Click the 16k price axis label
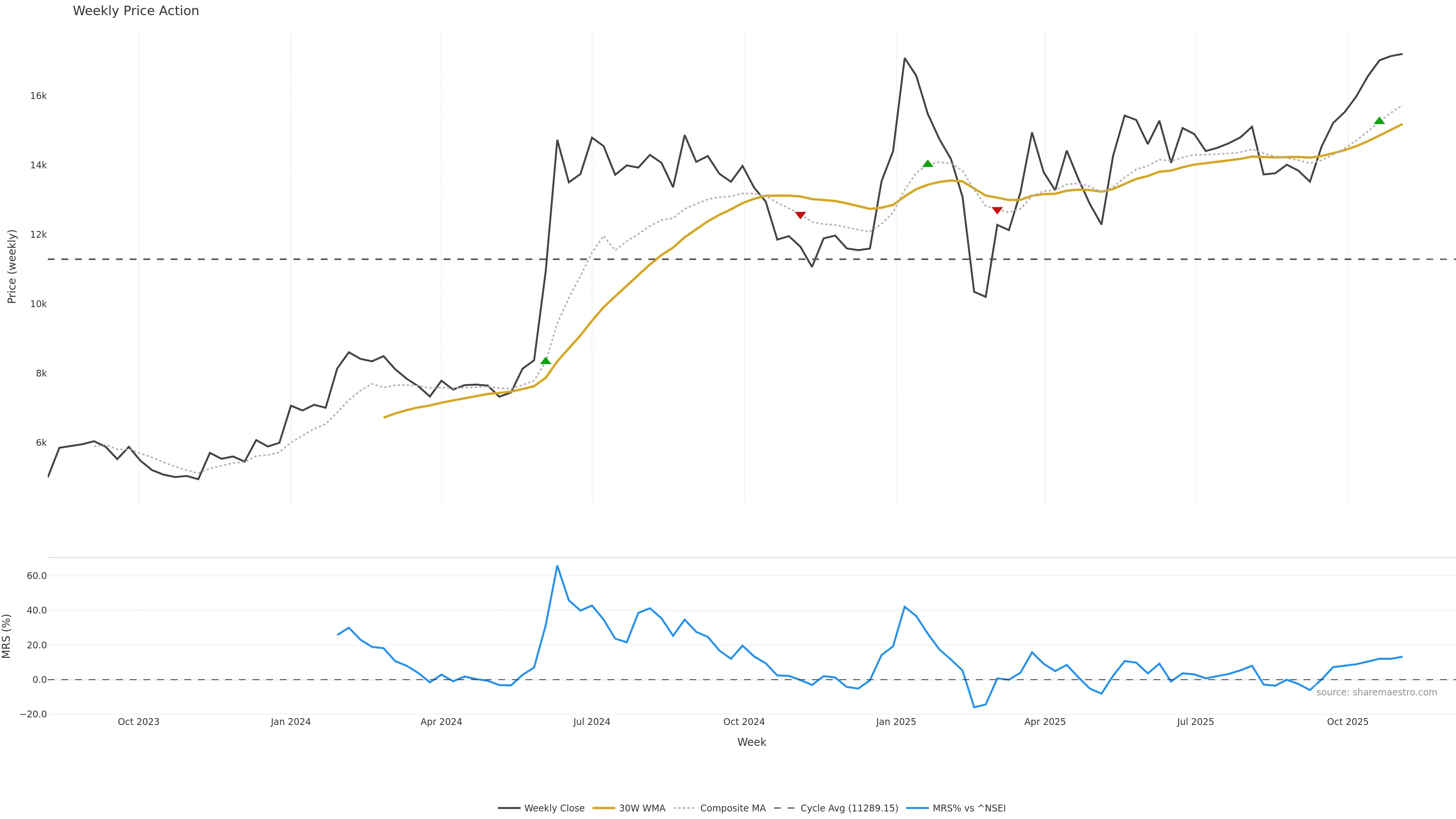1456x819 pixels. pyautogui.click(x=38, y=96)
